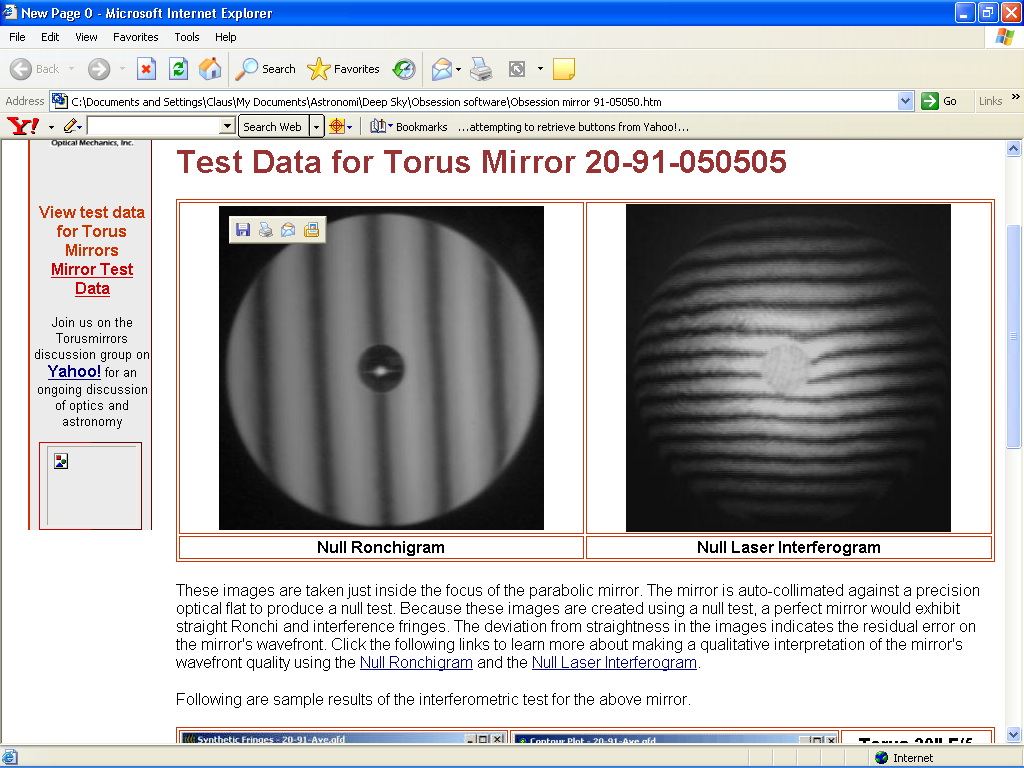The height and width of the screenshot is (768, 1024).
Task: Open the View menu
Action: 86,37
